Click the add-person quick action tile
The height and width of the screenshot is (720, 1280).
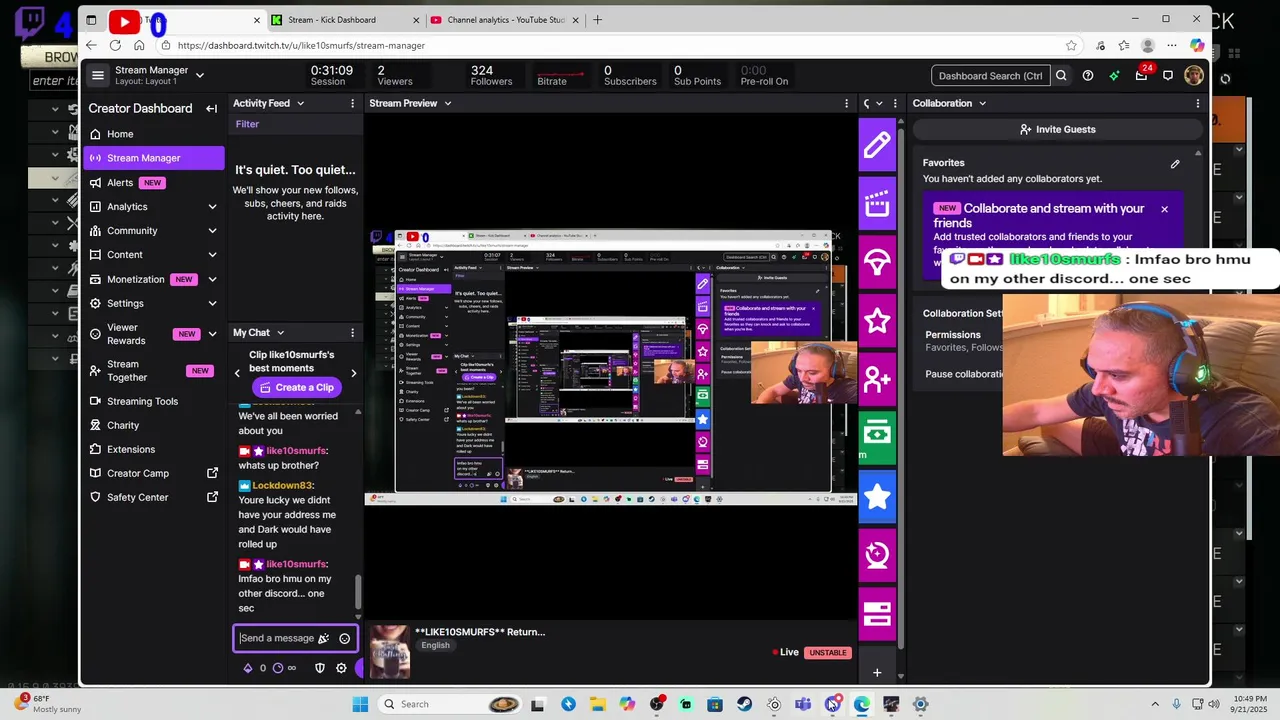pos(877,380)
